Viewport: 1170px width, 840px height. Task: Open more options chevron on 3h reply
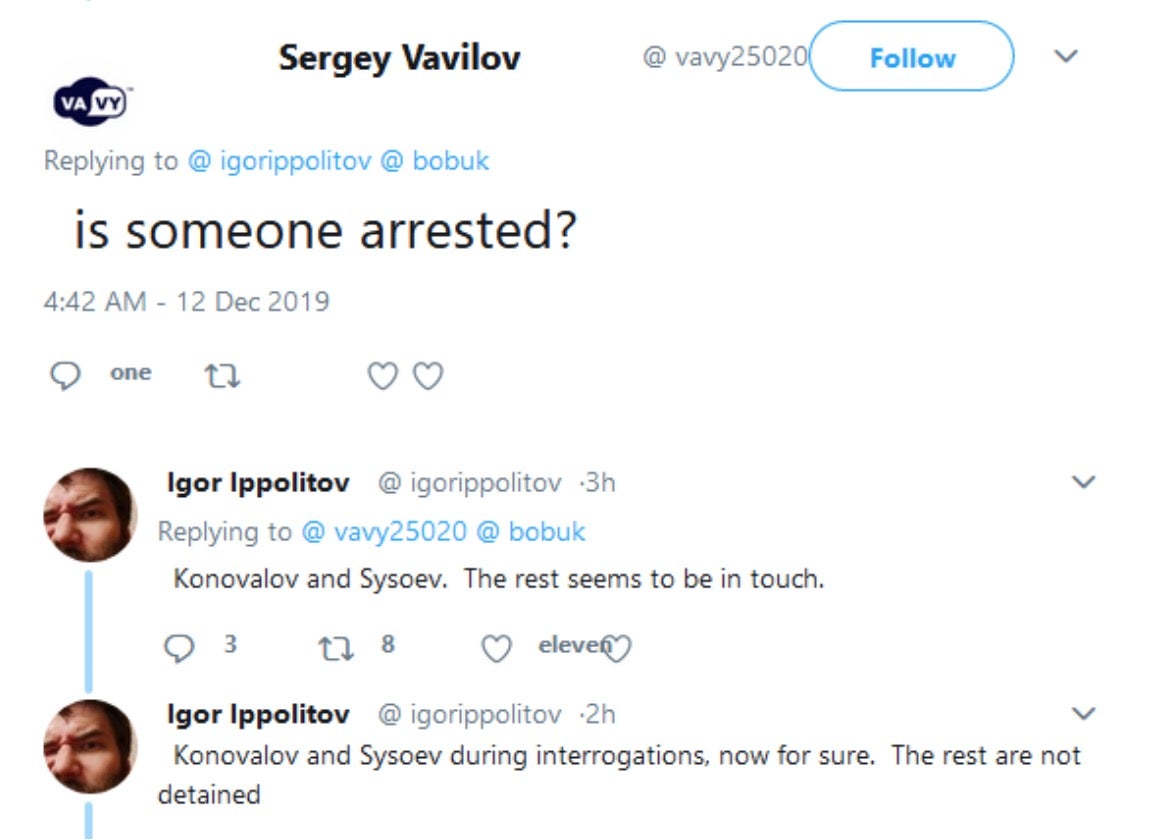tap(1083, 483)
